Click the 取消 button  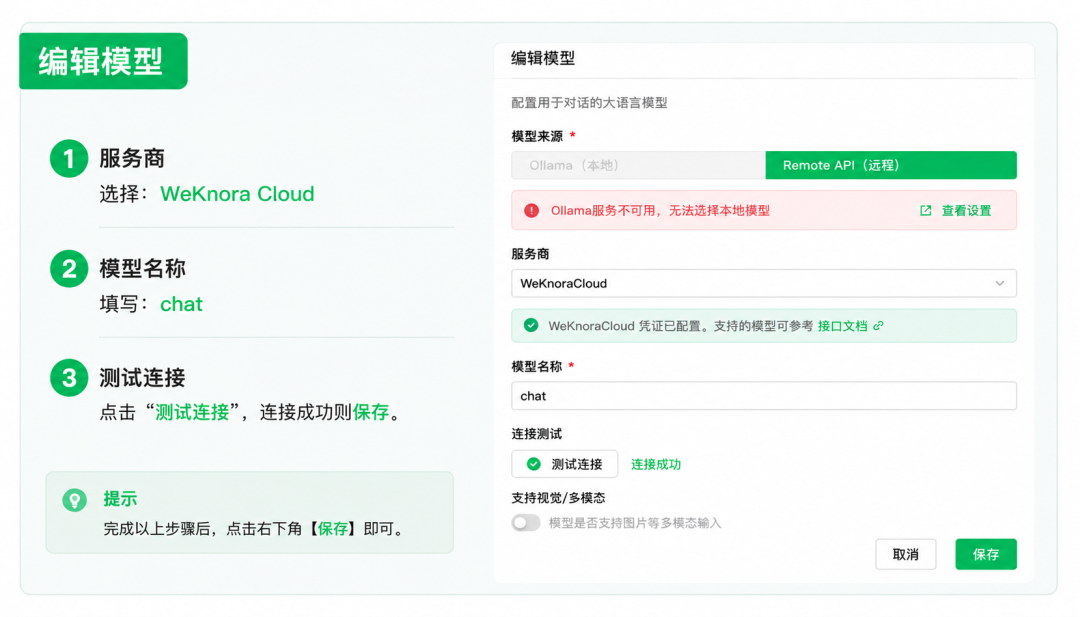point(906,554)
